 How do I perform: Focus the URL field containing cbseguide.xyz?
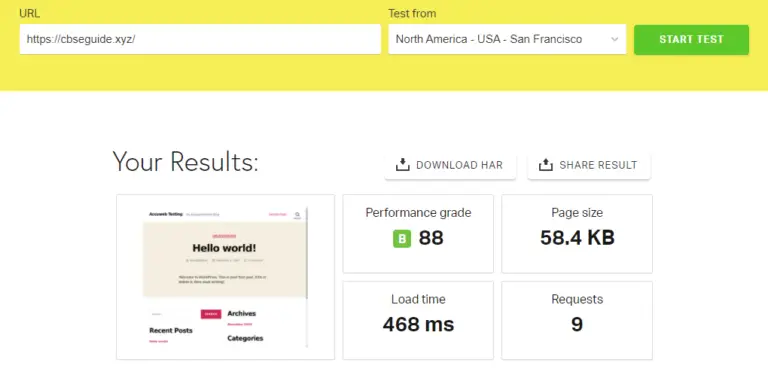[x=200, y=39]
